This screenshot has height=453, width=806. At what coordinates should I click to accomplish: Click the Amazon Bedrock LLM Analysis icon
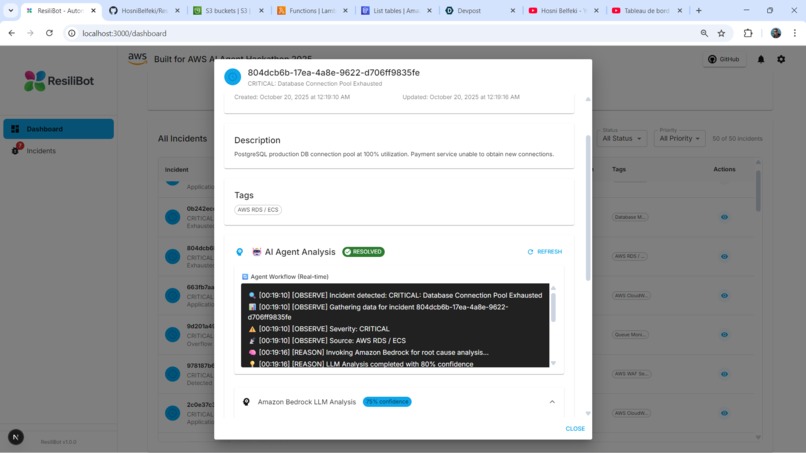click(246, 402)
